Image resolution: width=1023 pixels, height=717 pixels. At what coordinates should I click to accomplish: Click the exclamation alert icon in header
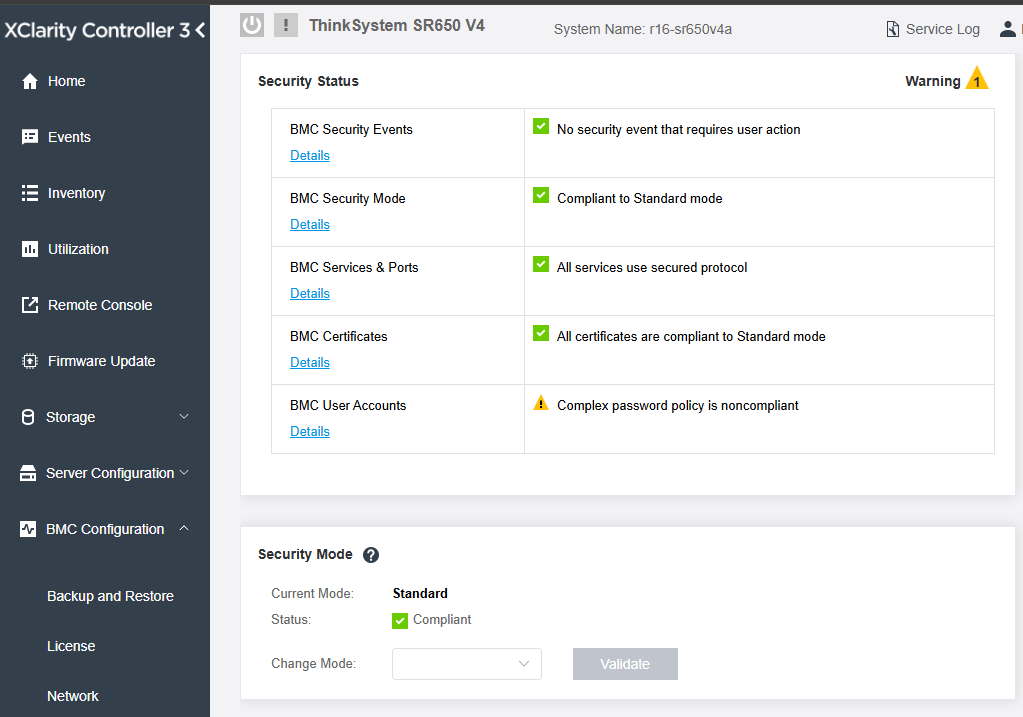(286, 25)
